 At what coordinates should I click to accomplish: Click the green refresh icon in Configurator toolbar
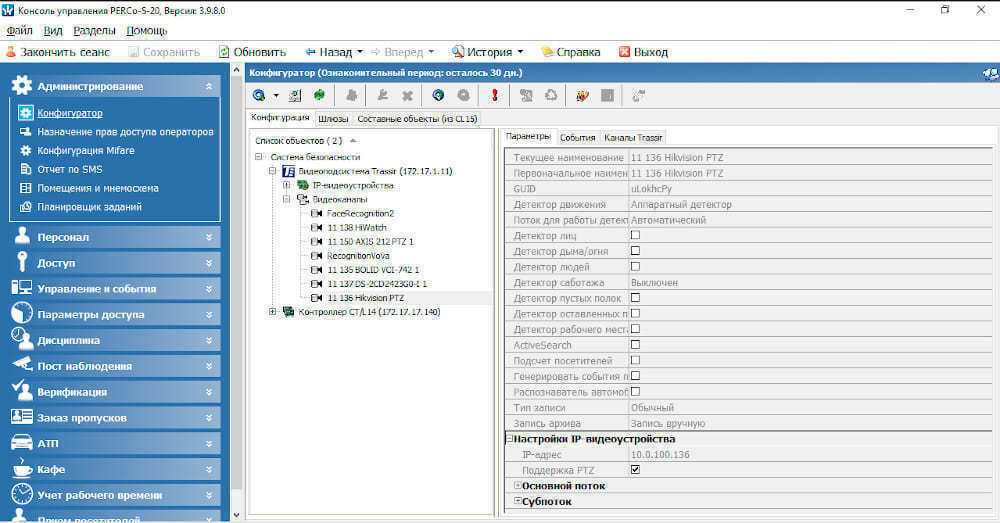point(320,96)
